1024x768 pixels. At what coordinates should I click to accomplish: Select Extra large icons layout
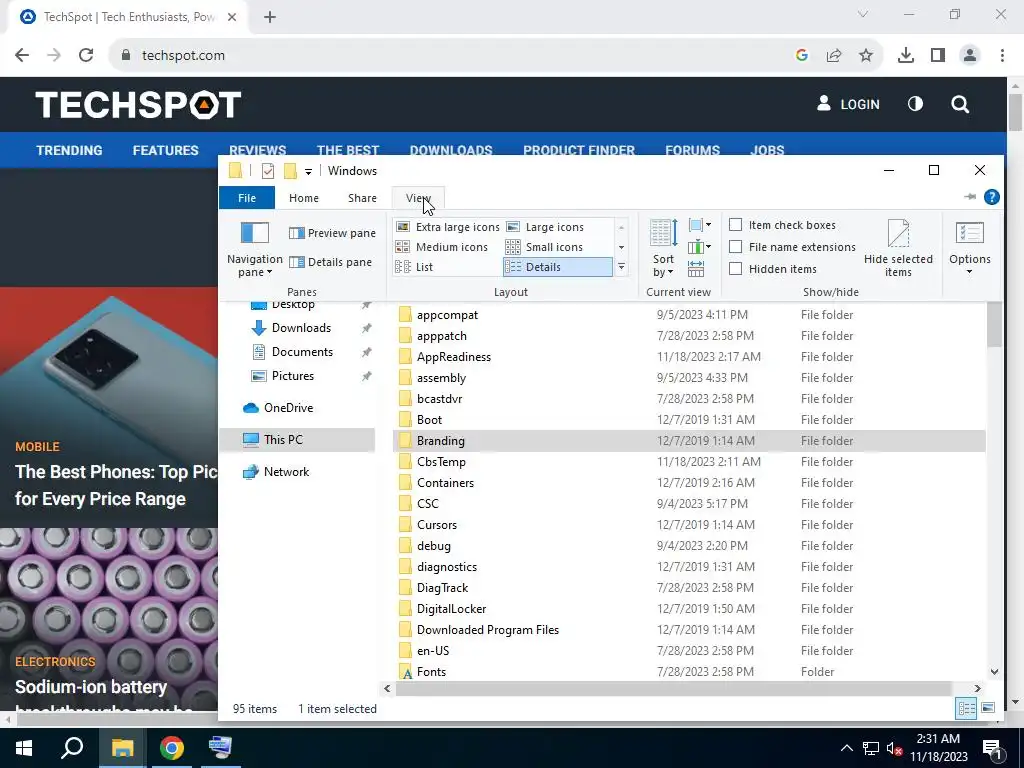click(x=447, y=227)
